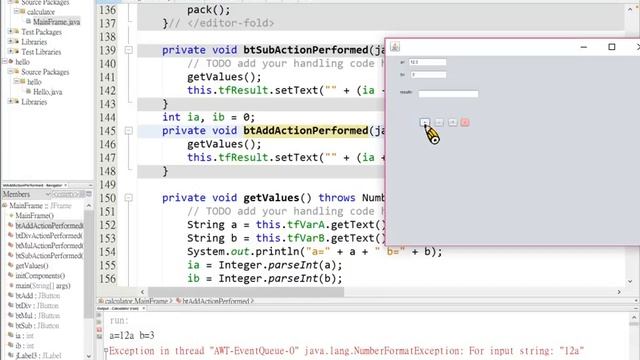Click the editor horizontal scrollbar thumb
Viewport: 640px width, 360px height.
tap(246, 292)
